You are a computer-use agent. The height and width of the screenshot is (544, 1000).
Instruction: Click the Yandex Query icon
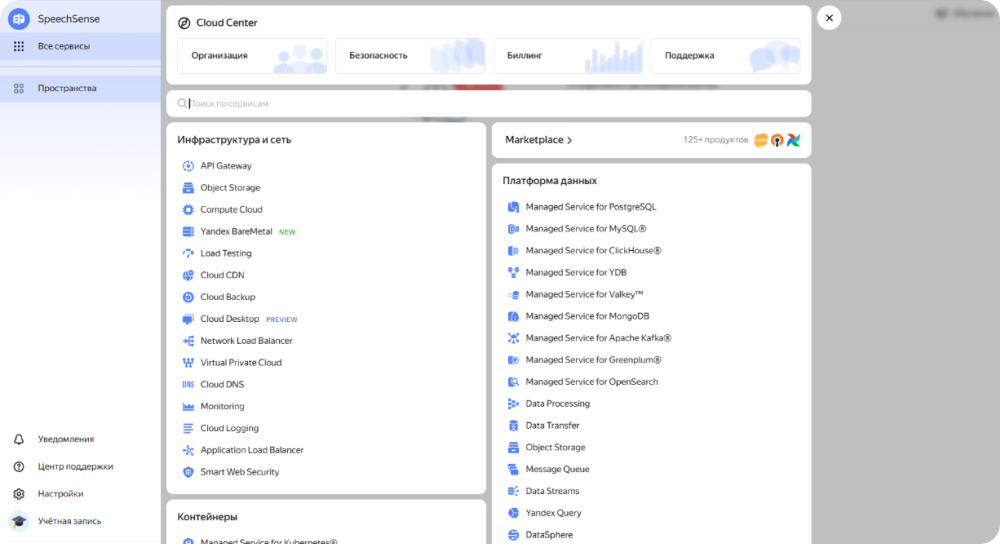click(513, 513)
